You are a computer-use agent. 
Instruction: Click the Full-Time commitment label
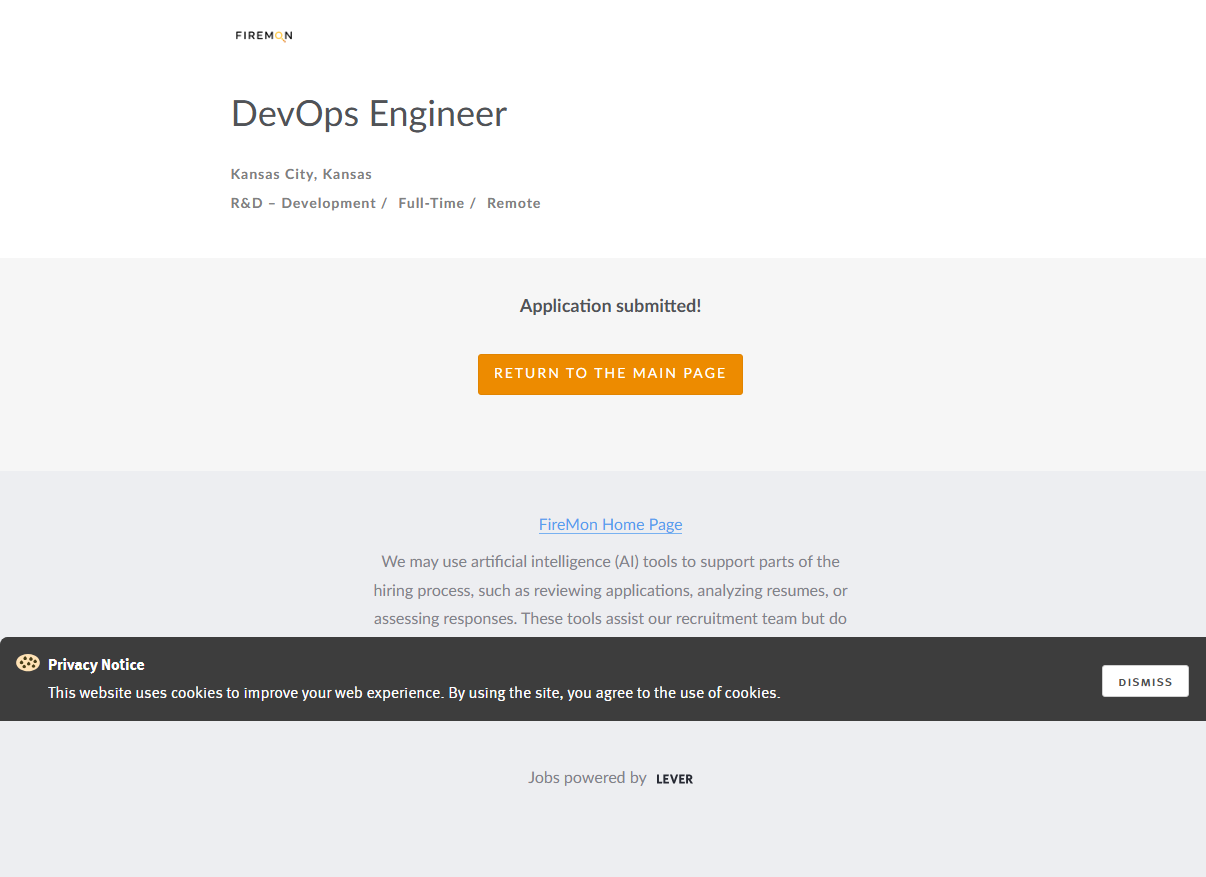point(431,203)
